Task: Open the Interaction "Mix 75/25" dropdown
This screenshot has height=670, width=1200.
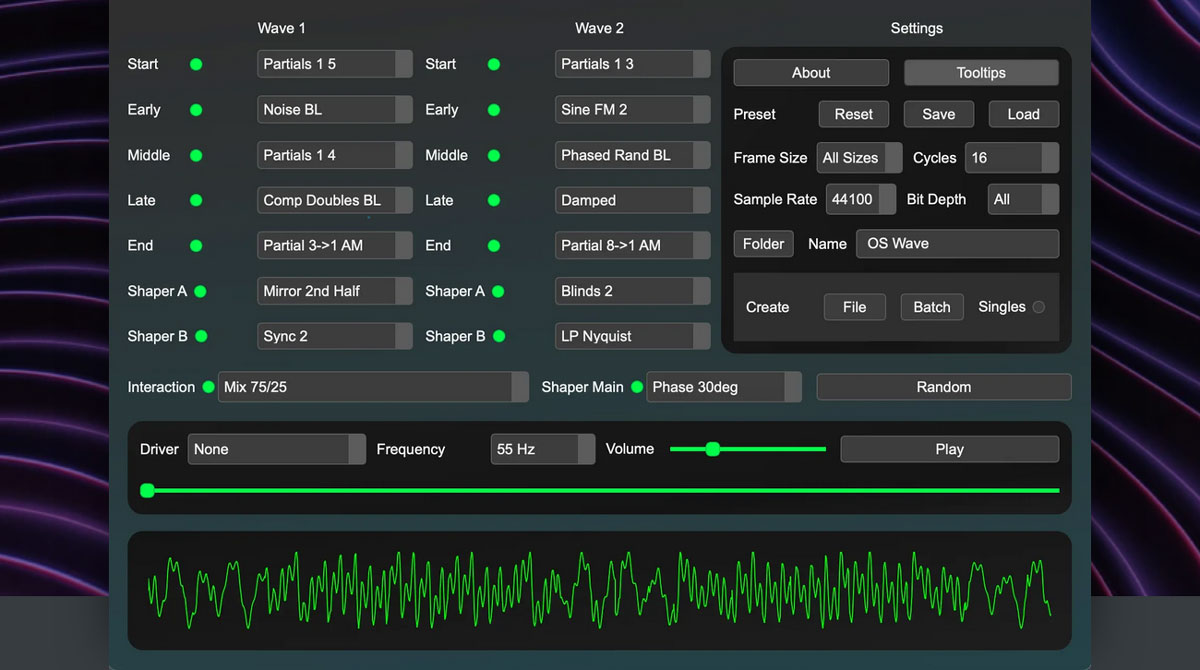Action: pyautogui.click(x=373, y=387)
